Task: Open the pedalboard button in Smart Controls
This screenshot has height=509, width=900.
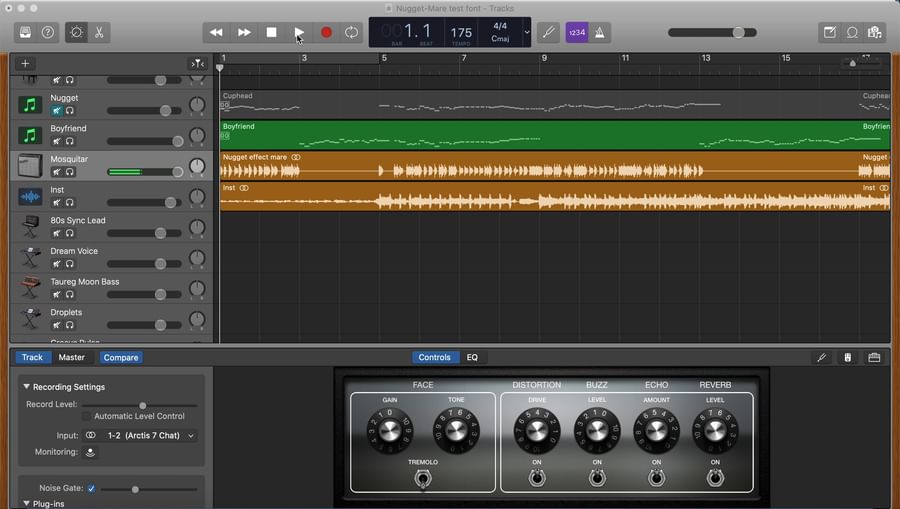Action: (874, 358)
